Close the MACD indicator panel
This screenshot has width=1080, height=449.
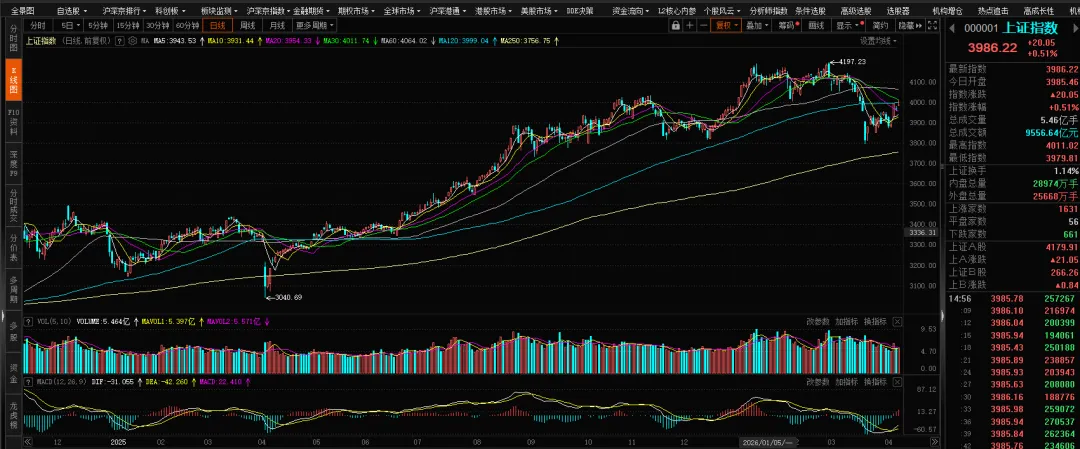[x=897, y=382]
